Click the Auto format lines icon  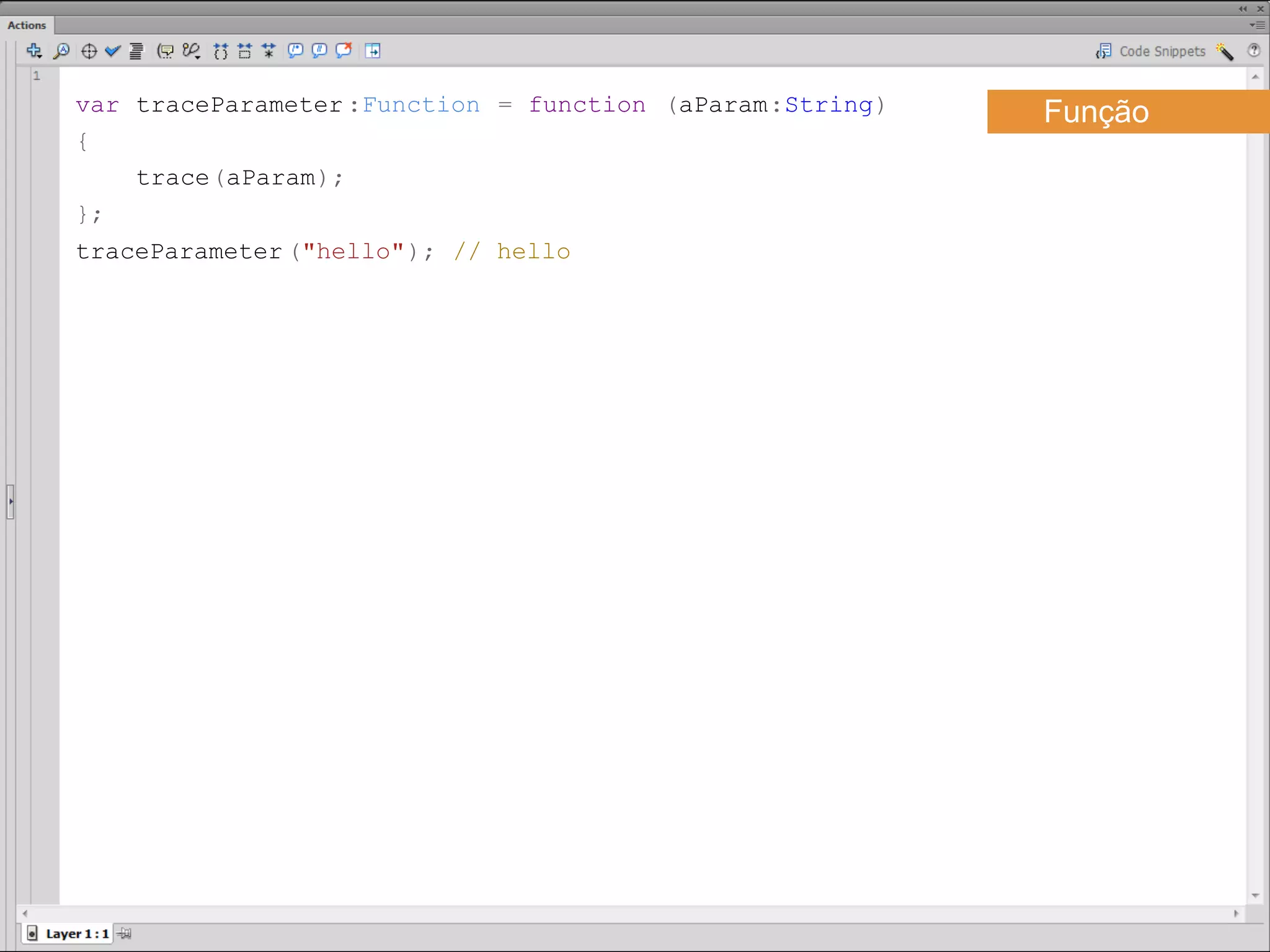point(136,51)
